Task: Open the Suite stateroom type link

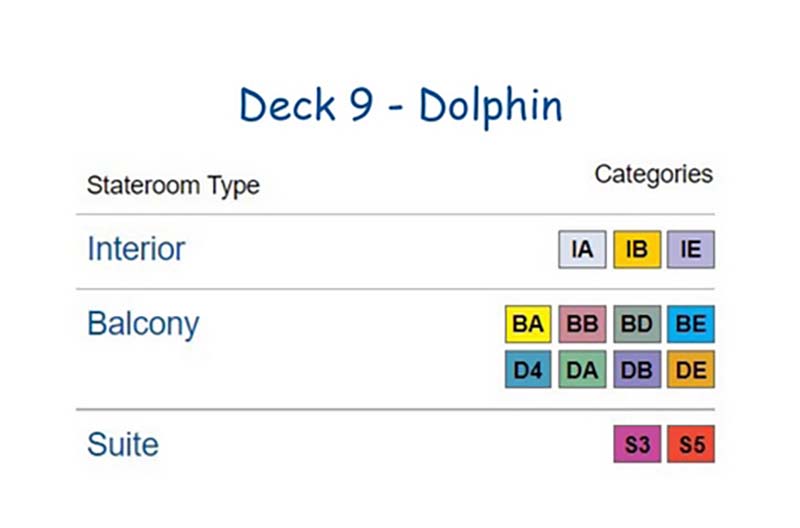Action: tap(123, 444)
